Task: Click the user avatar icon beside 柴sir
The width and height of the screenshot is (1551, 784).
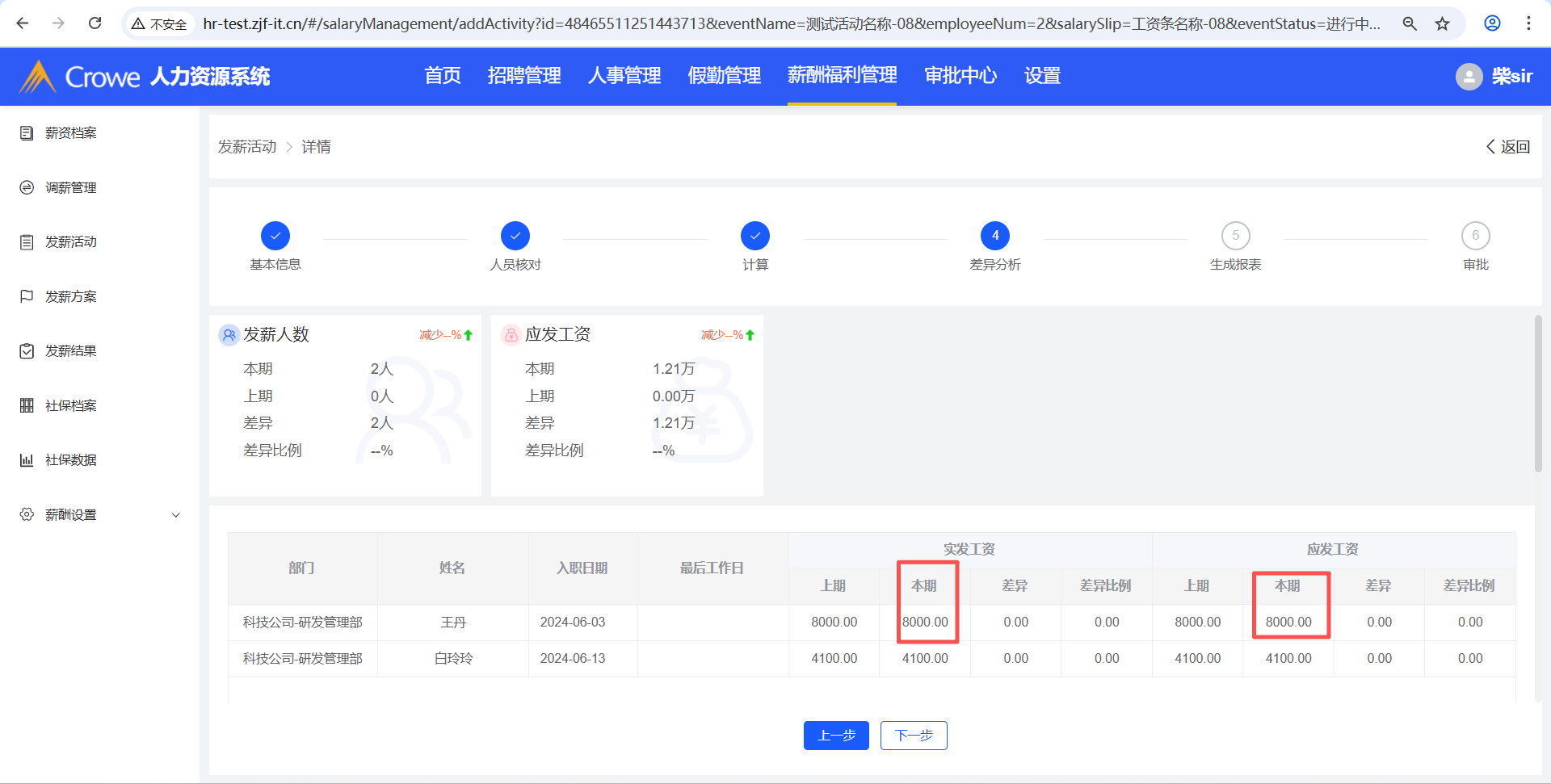Action: (1469, 77)
